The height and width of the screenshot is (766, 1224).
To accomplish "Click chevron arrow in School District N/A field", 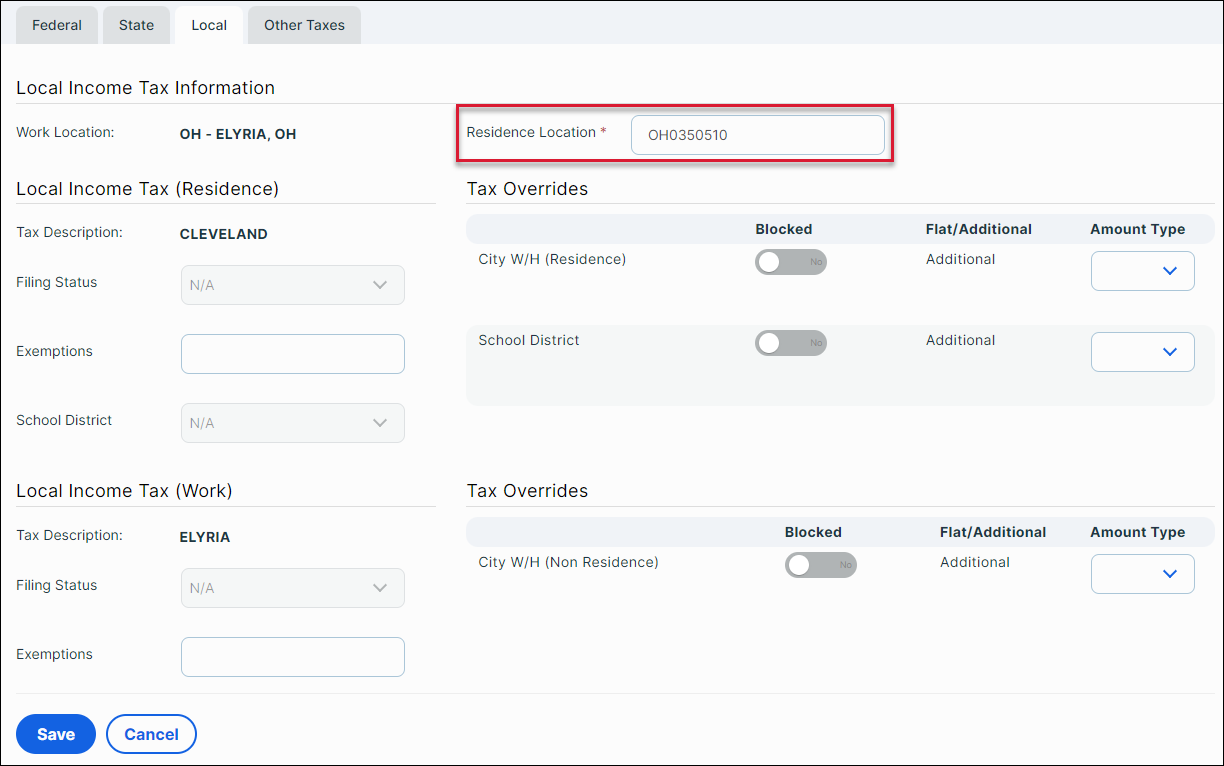I will (x=380, y=423).
